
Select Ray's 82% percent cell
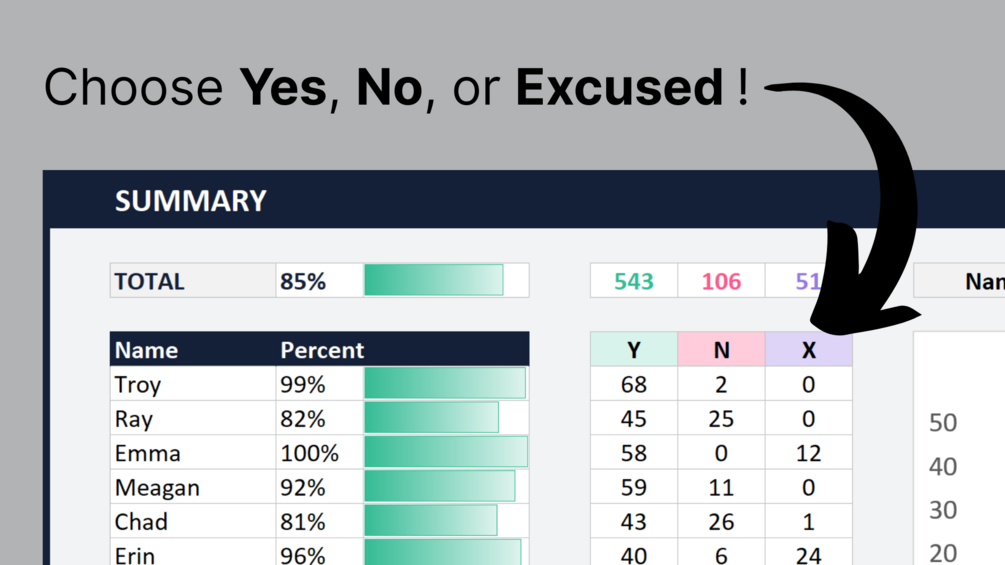tap(302, 419)
